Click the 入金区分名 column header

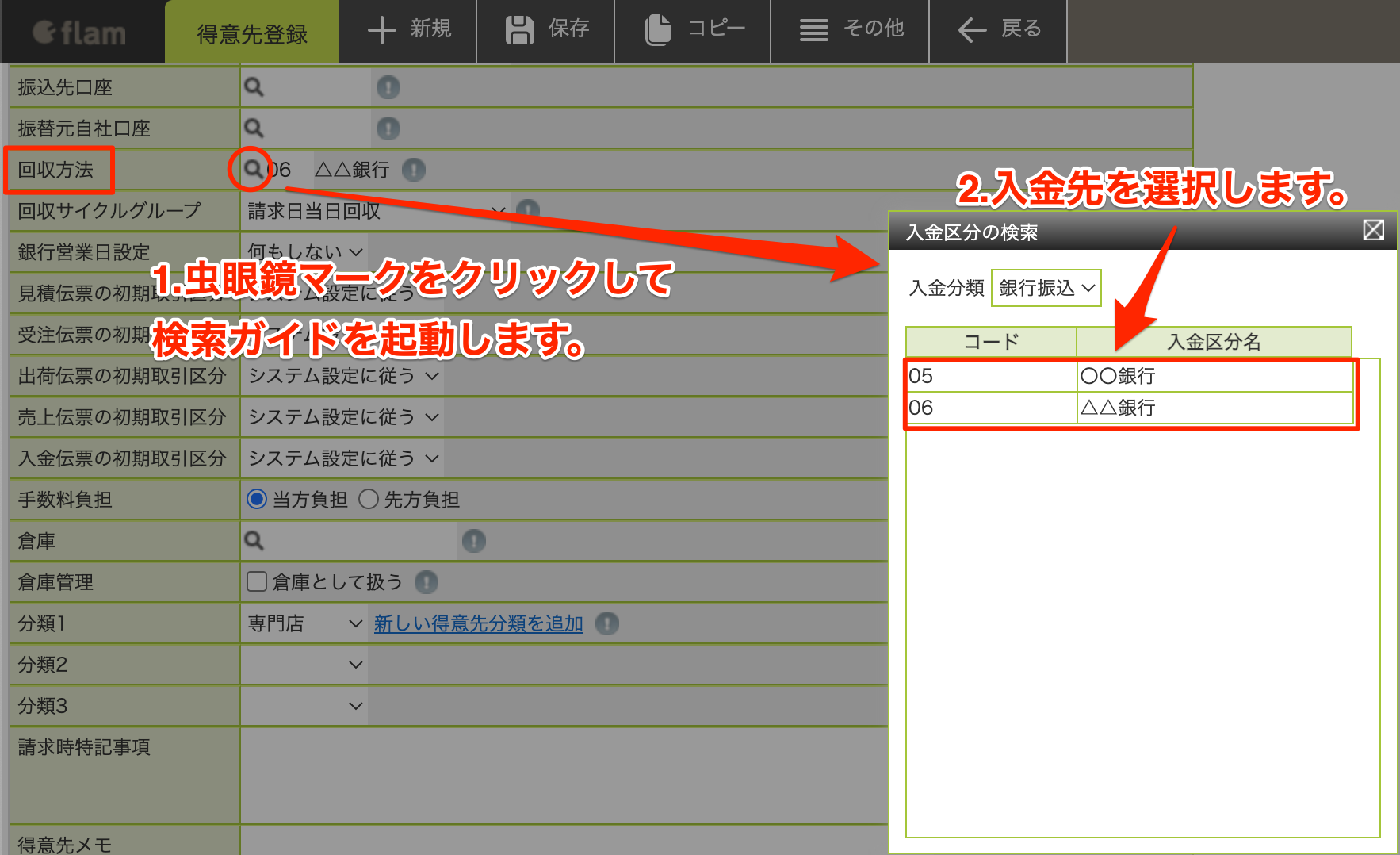(x=1214, y=342)
